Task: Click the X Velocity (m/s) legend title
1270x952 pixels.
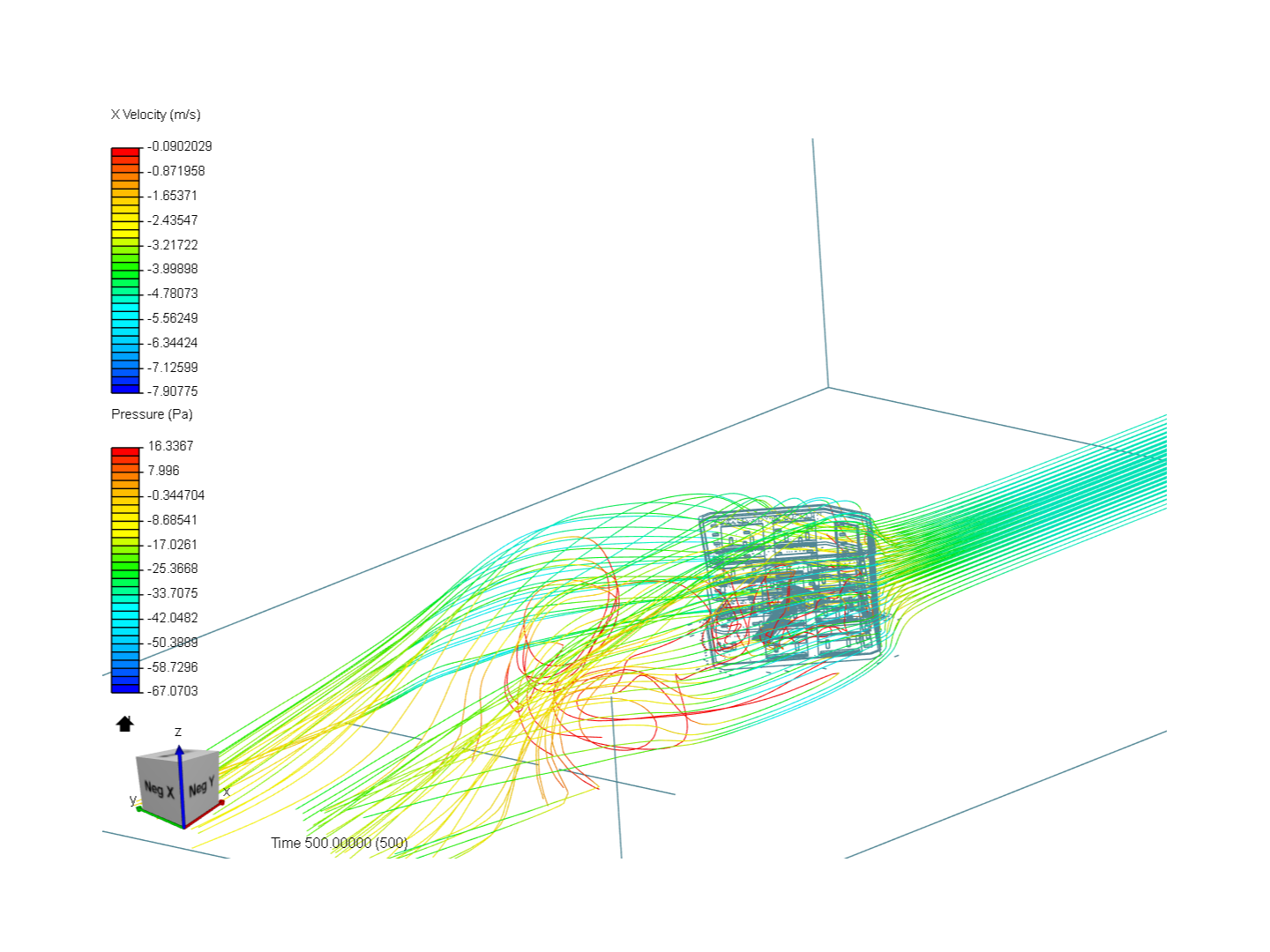Action: pos(156,115)
